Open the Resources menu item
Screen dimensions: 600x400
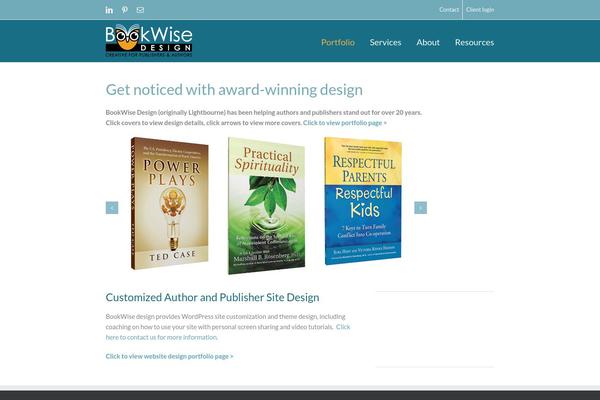pyautogui.click(x=474, y=42)
